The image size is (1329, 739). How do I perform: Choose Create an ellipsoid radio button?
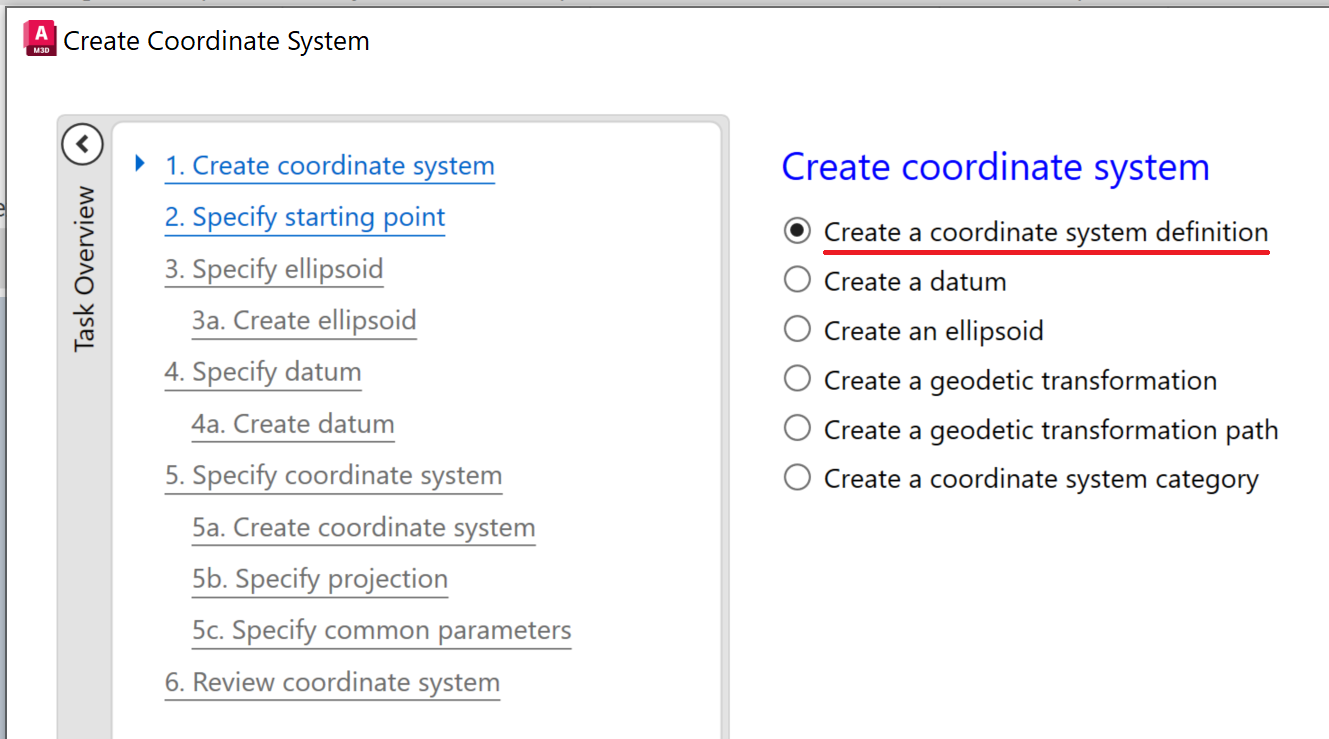(x=797, y=330)
